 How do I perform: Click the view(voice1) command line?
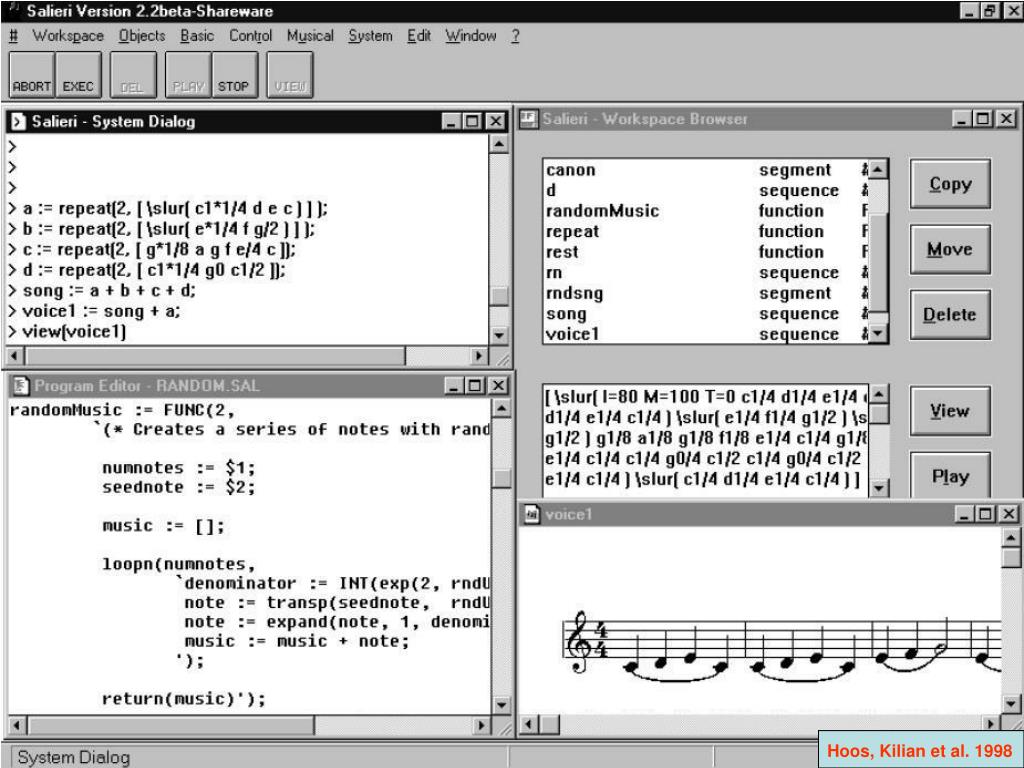(67, 332)
